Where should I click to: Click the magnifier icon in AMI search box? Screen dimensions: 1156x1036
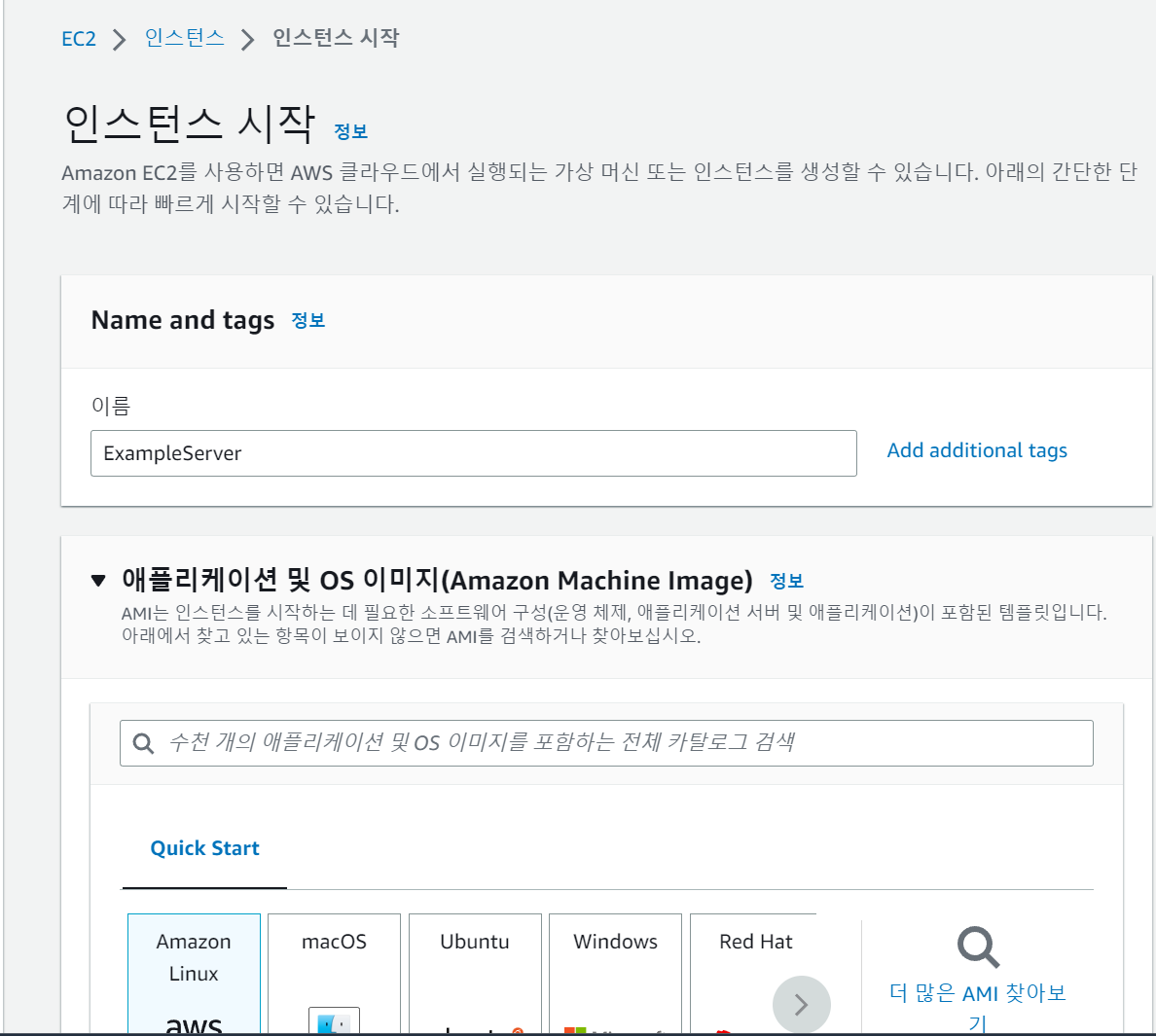143,743
